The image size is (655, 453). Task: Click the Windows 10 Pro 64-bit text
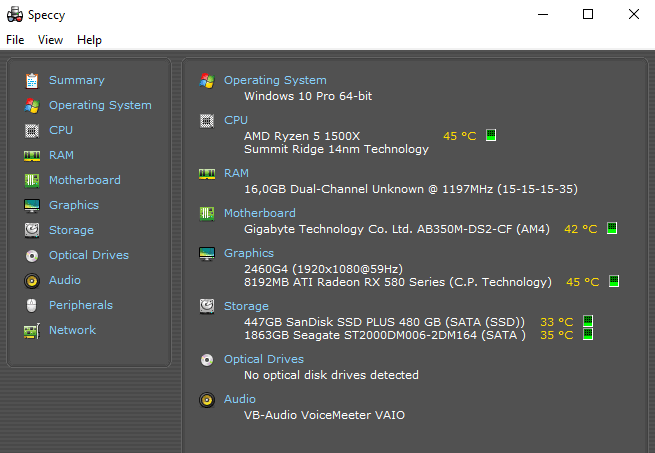click(308, 96)
